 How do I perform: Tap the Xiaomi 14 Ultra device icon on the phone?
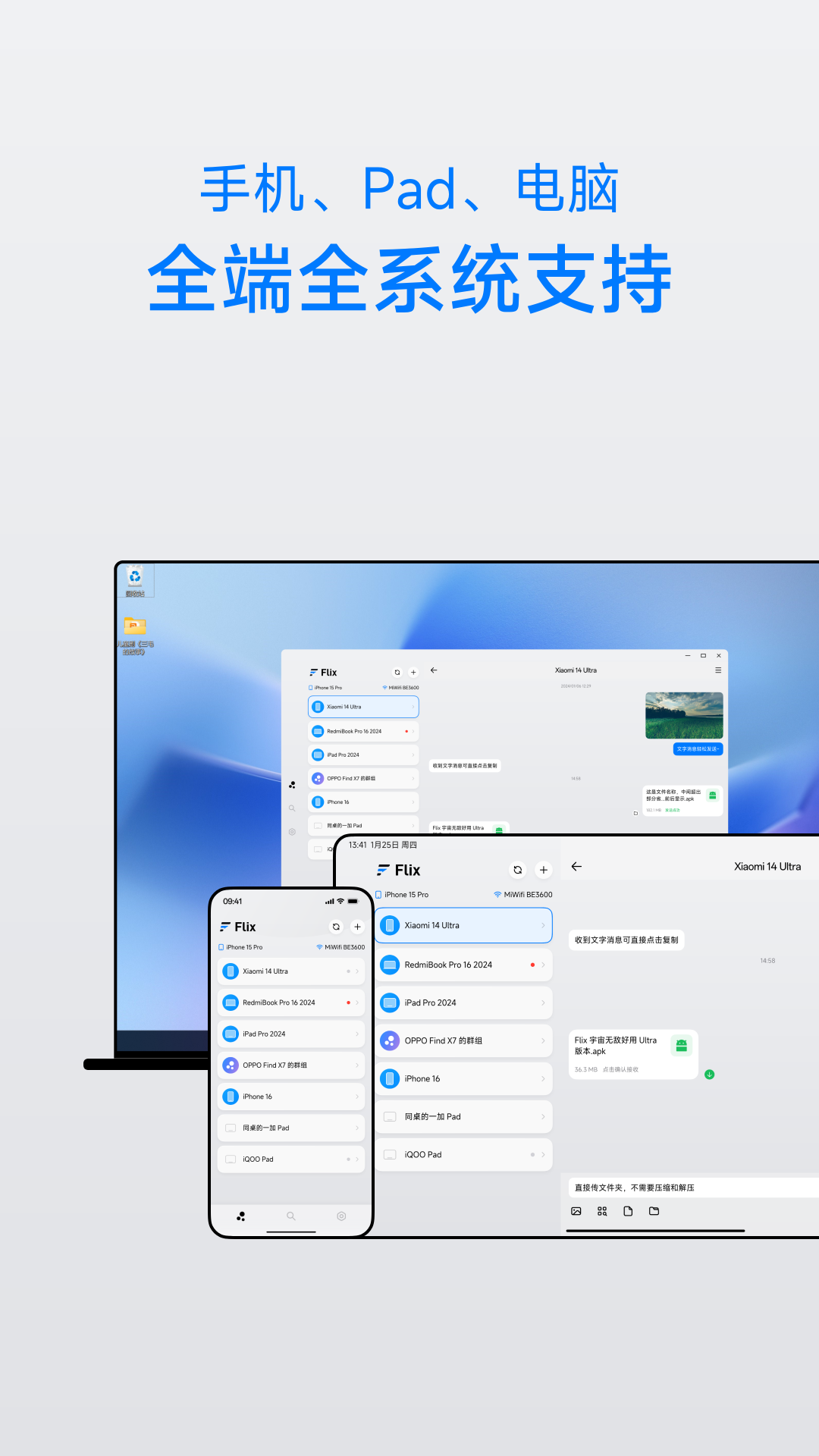231,971
